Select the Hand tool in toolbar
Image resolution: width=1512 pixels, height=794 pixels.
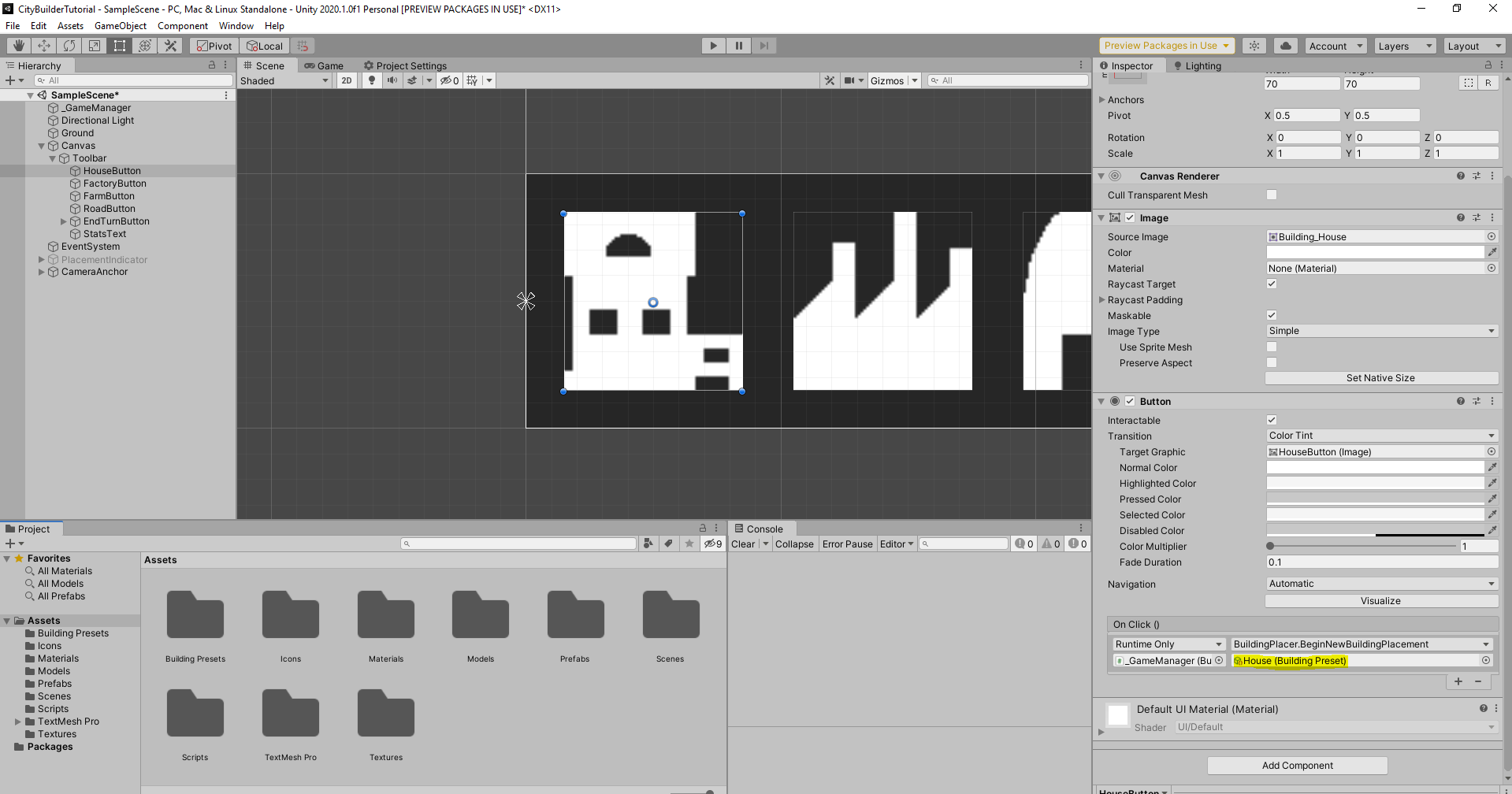[19, 46]
